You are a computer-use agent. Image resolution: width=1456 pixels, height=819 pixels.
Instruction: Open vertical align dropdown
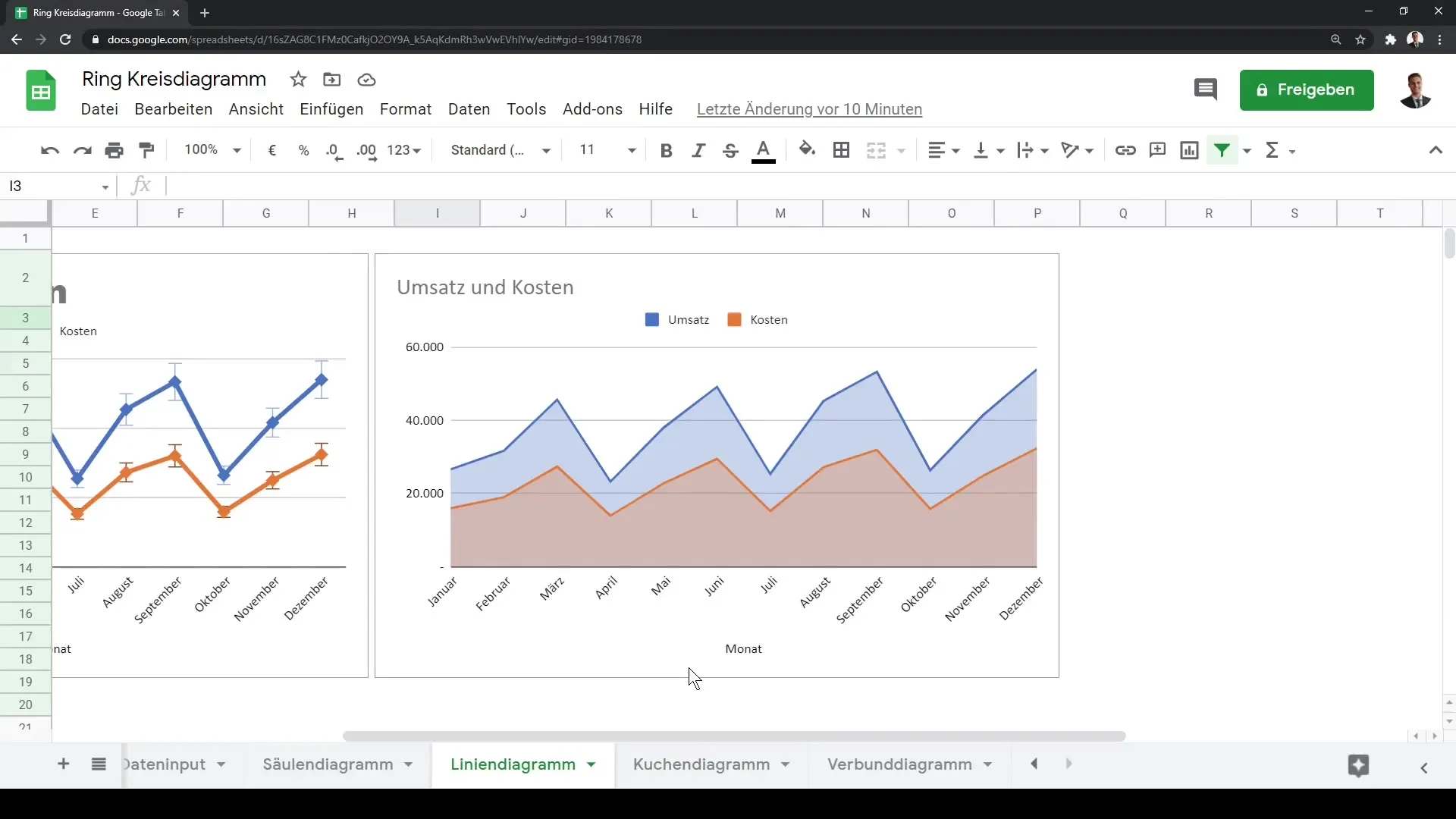(x=989, y=150)
